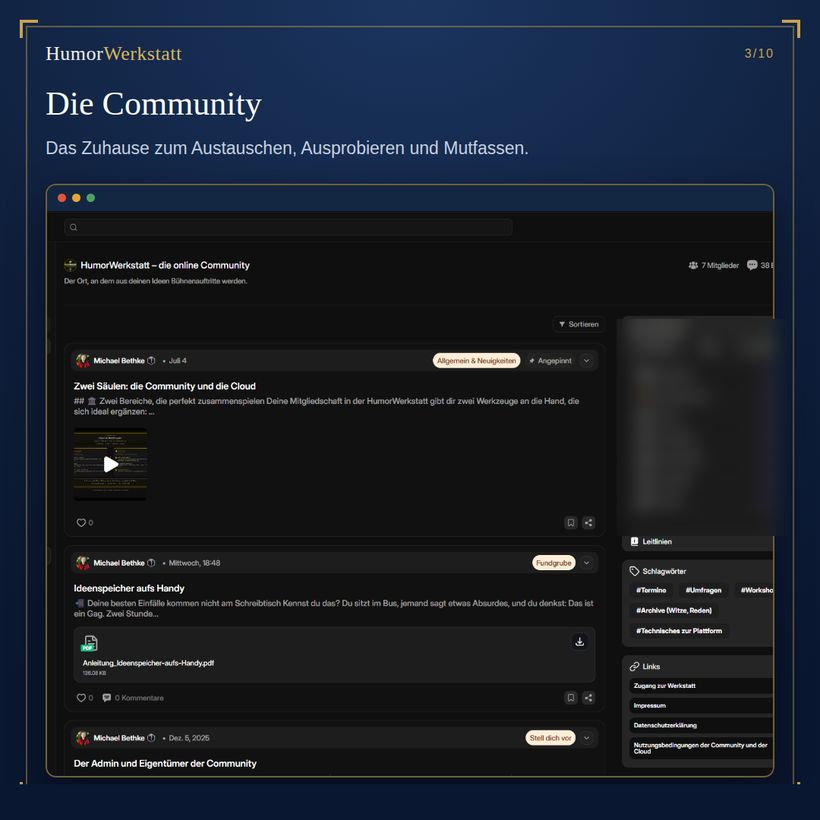
Task: Click the yellow window minimize dot
Action: coord(76,198)
